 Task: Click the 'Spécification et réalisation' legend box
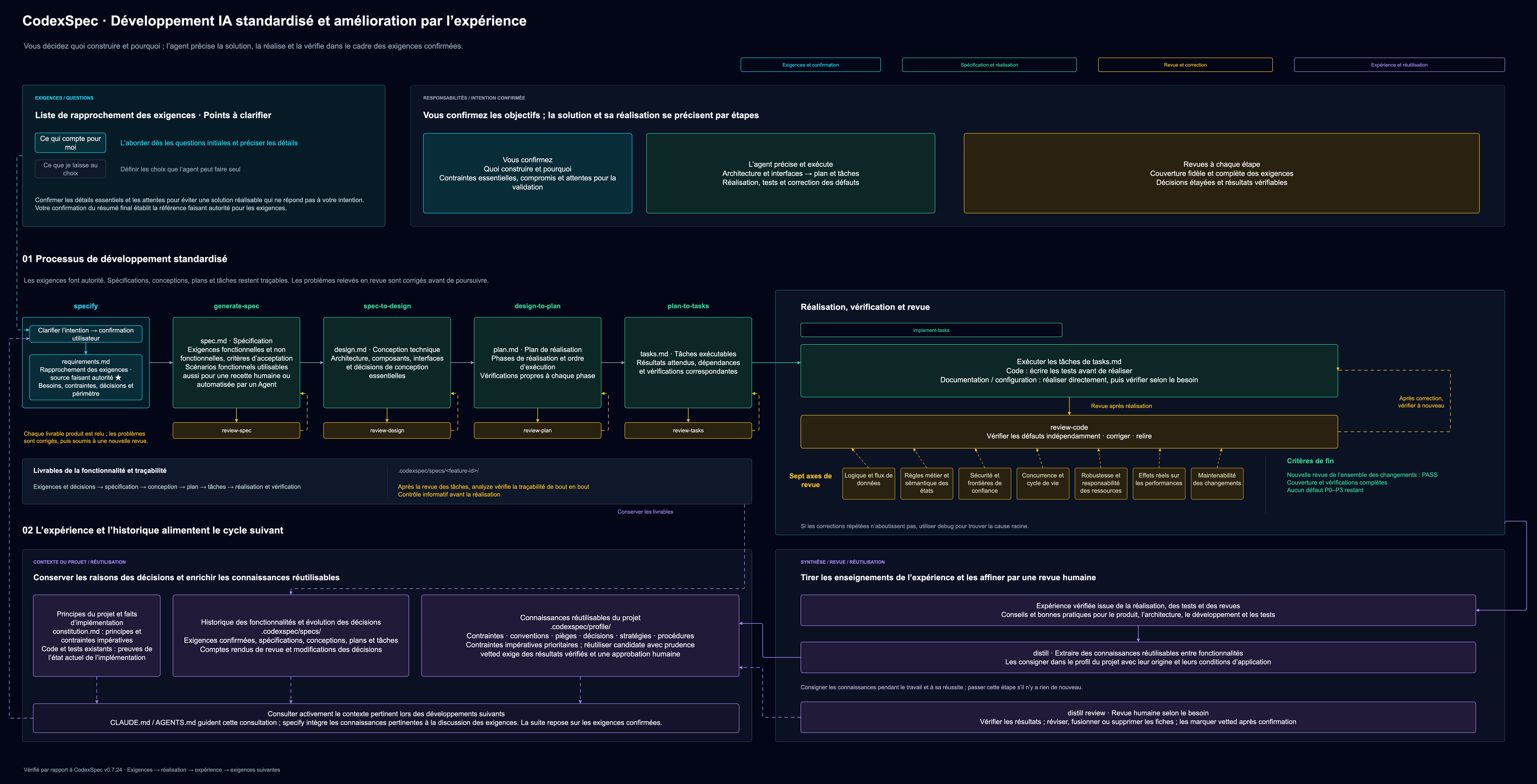tap(989, 65)
